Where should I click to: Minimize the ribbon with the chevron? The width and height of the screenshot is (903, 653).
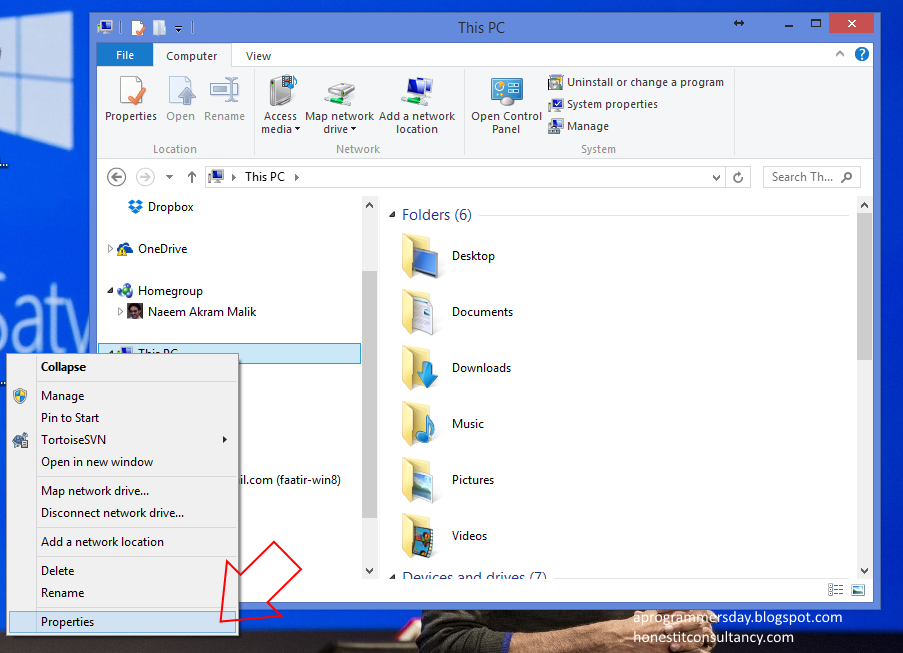coord(840,54)
